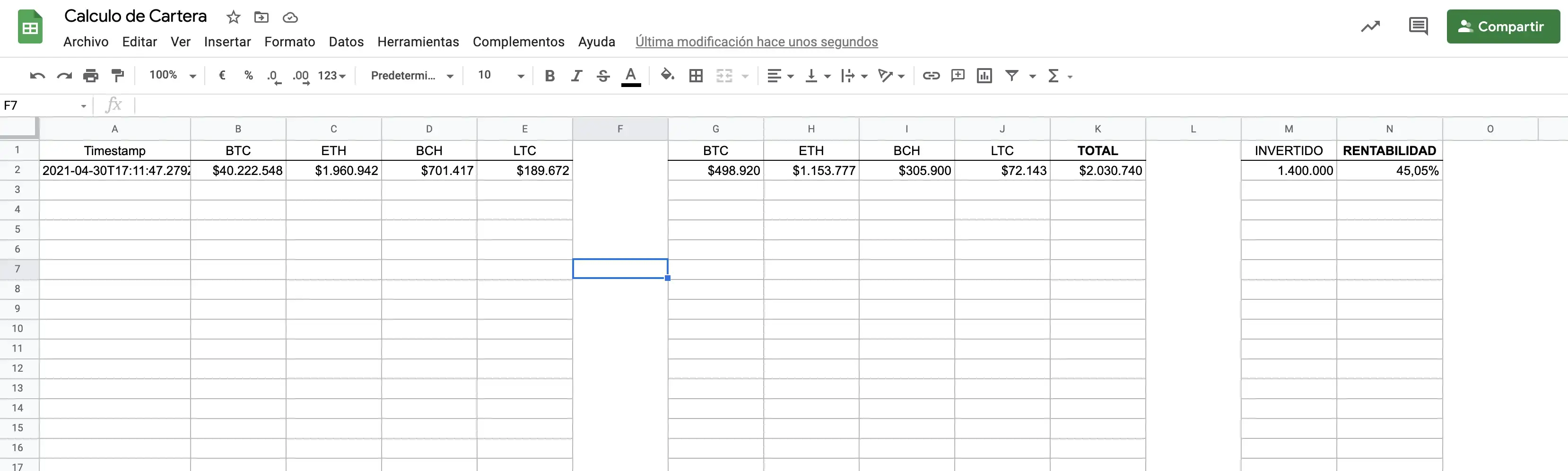Viewport: 1568px width, 471px height.
Task: Toggle bold formatting
Action: coord(549,76)
